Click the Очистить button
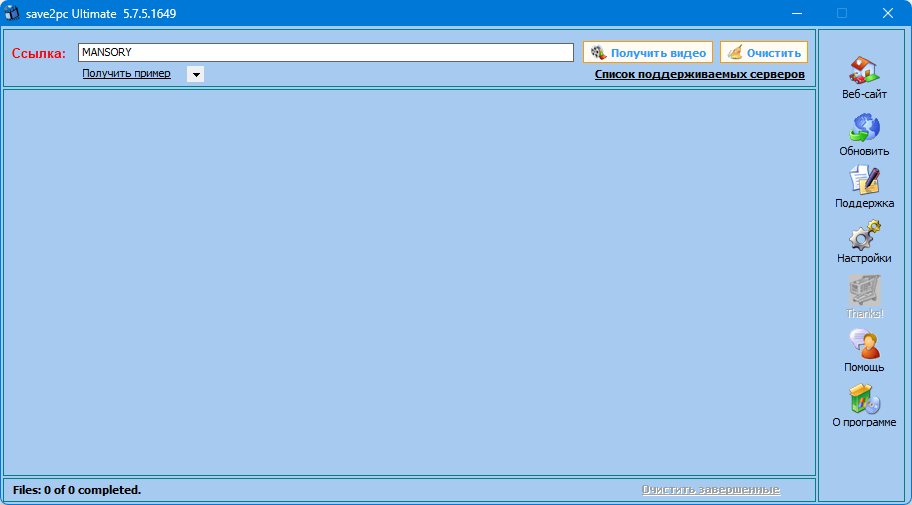 (764, 52)
